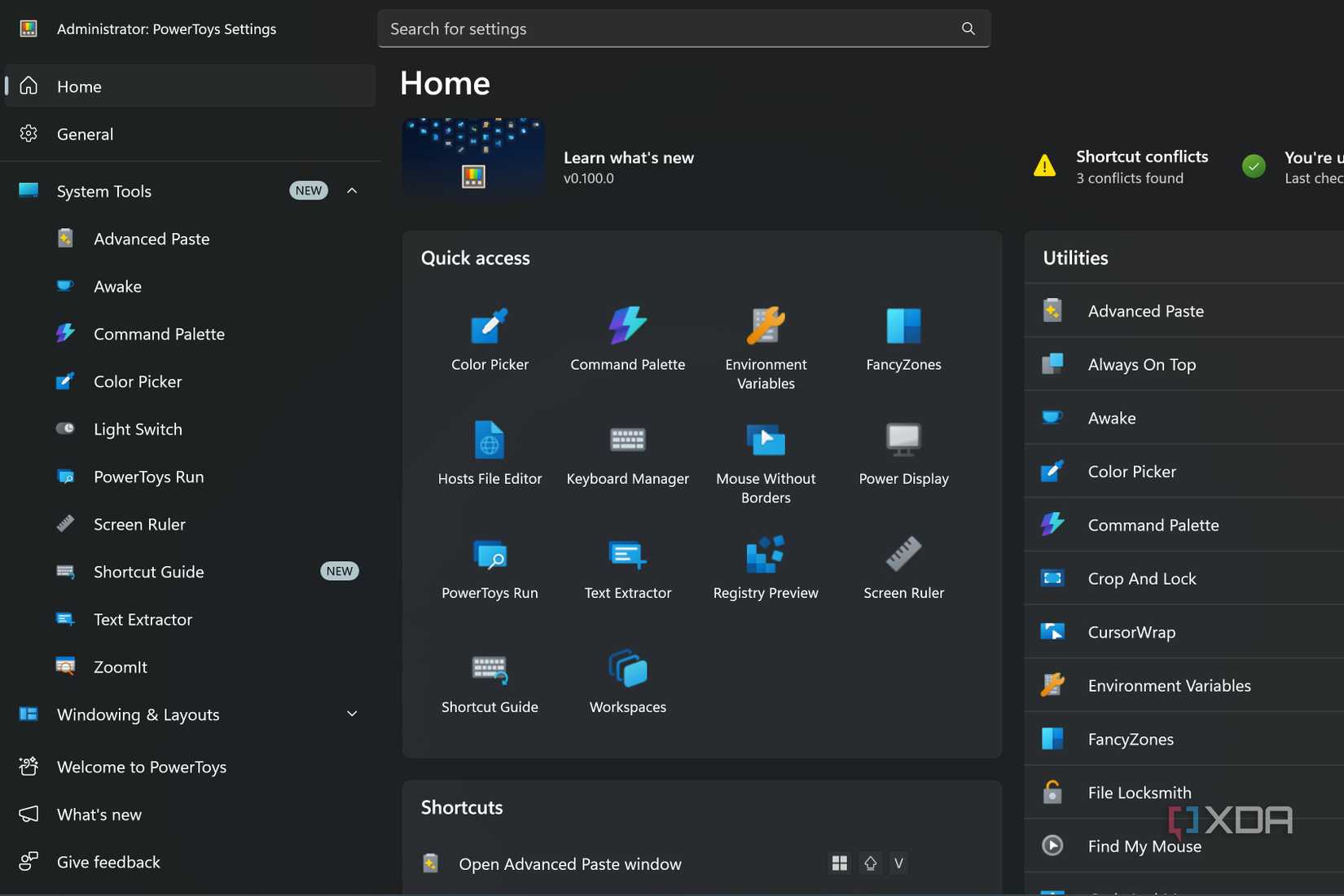Open ZoomIt settings in the sidebar
Viewport: 1344px width, 896px height.
pos(191,667)
